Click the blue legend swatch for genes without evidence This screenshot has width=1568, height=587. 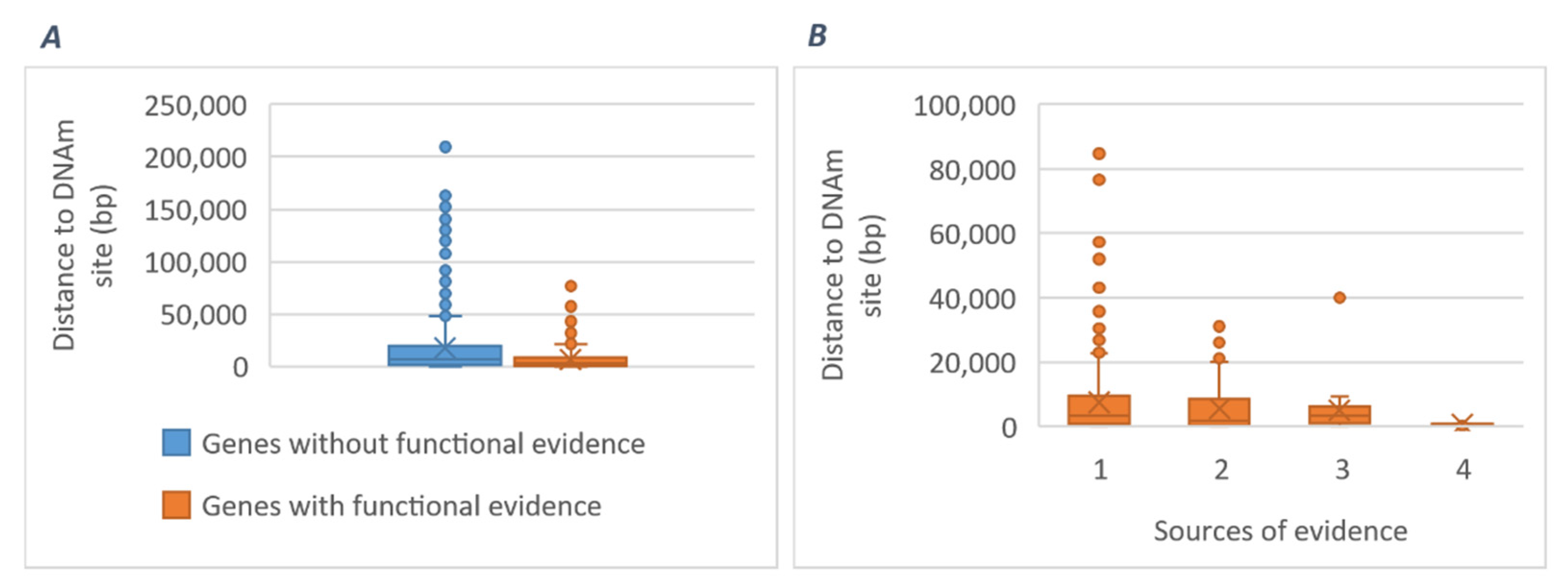coord(176,442)
